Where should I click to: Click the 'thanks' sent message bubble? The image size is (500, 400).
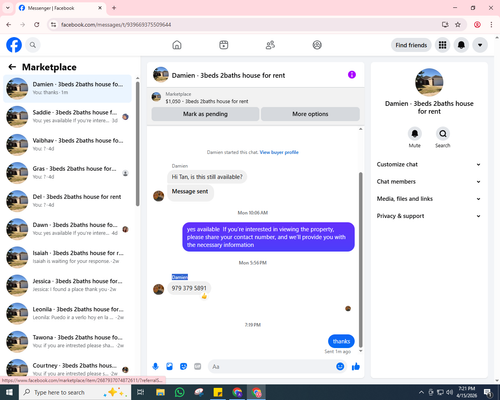341,341
